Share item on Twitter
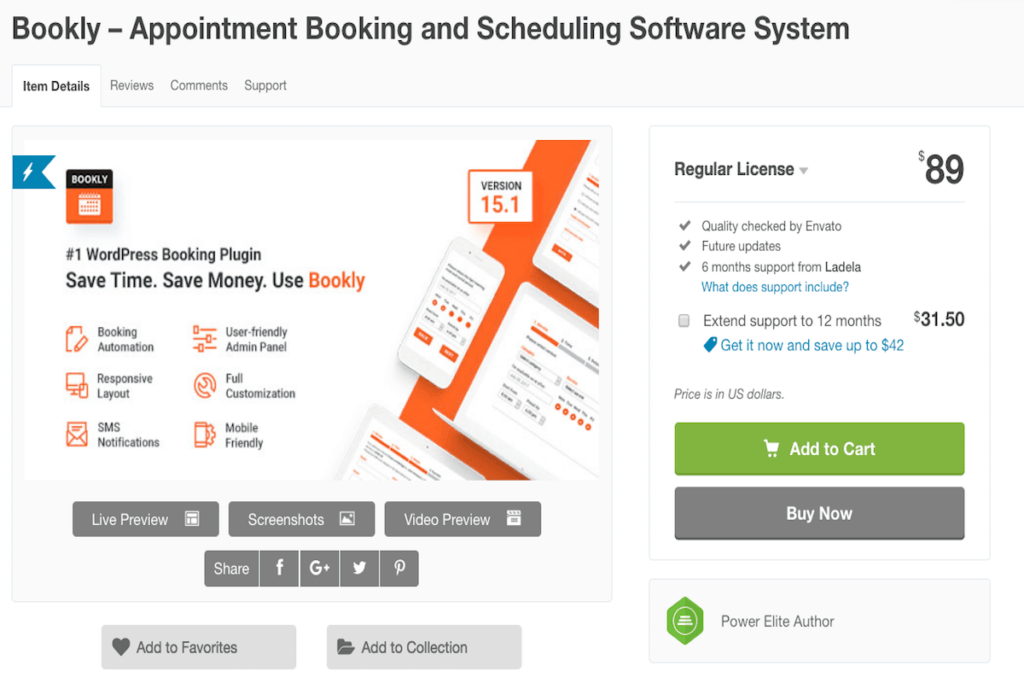Screen dimensions: 1024x683 tap(359, 569)
